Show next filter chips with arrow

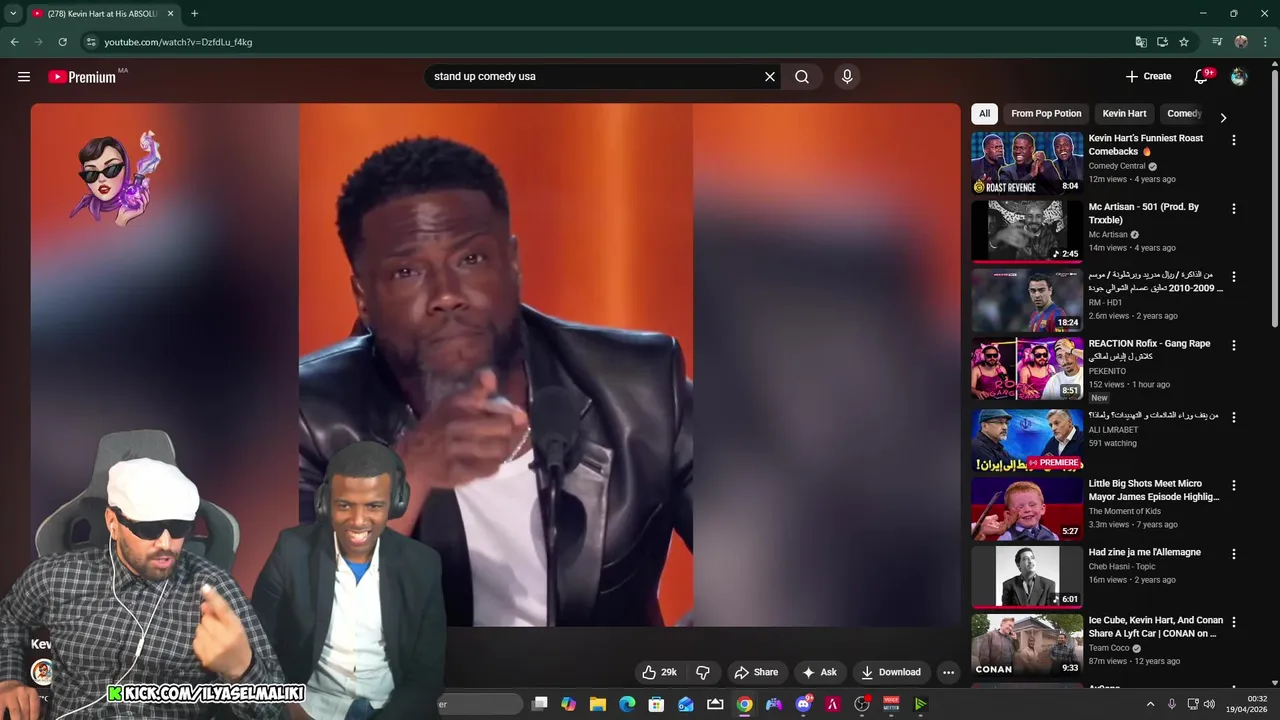tap(1223, 117)
